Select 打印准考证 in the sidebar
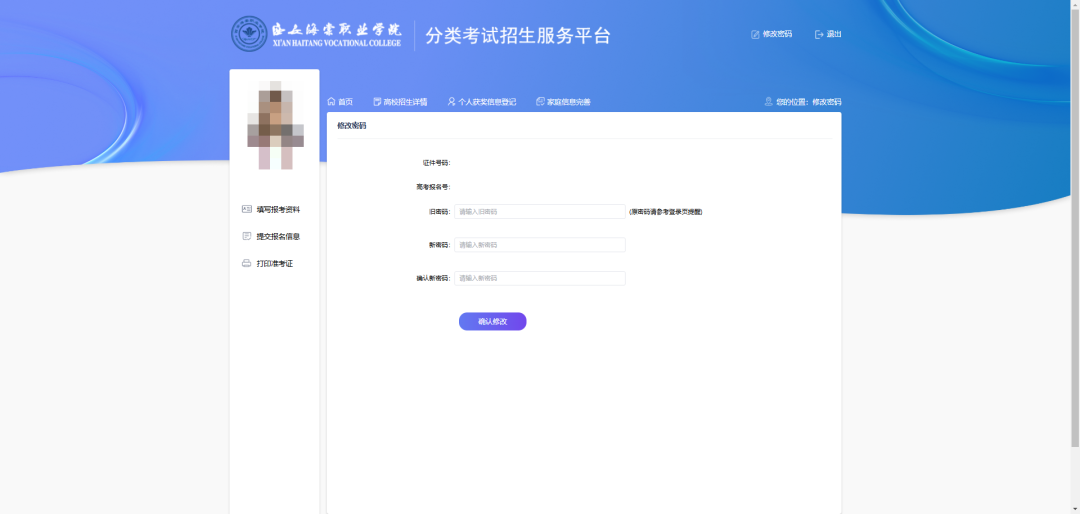 (267, 264)
